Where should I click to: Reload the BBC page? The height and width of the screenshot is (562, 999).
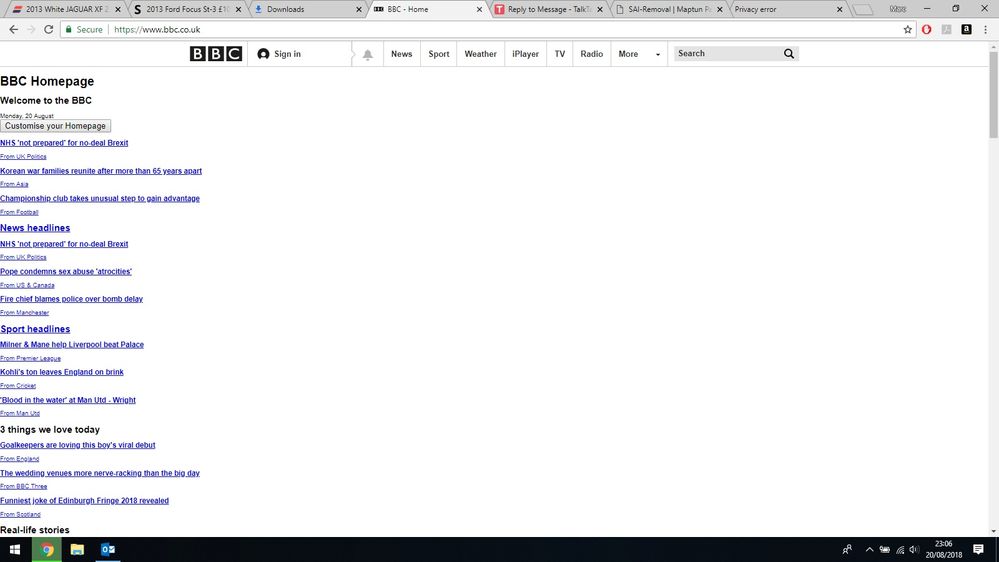[x=48, y=29]
